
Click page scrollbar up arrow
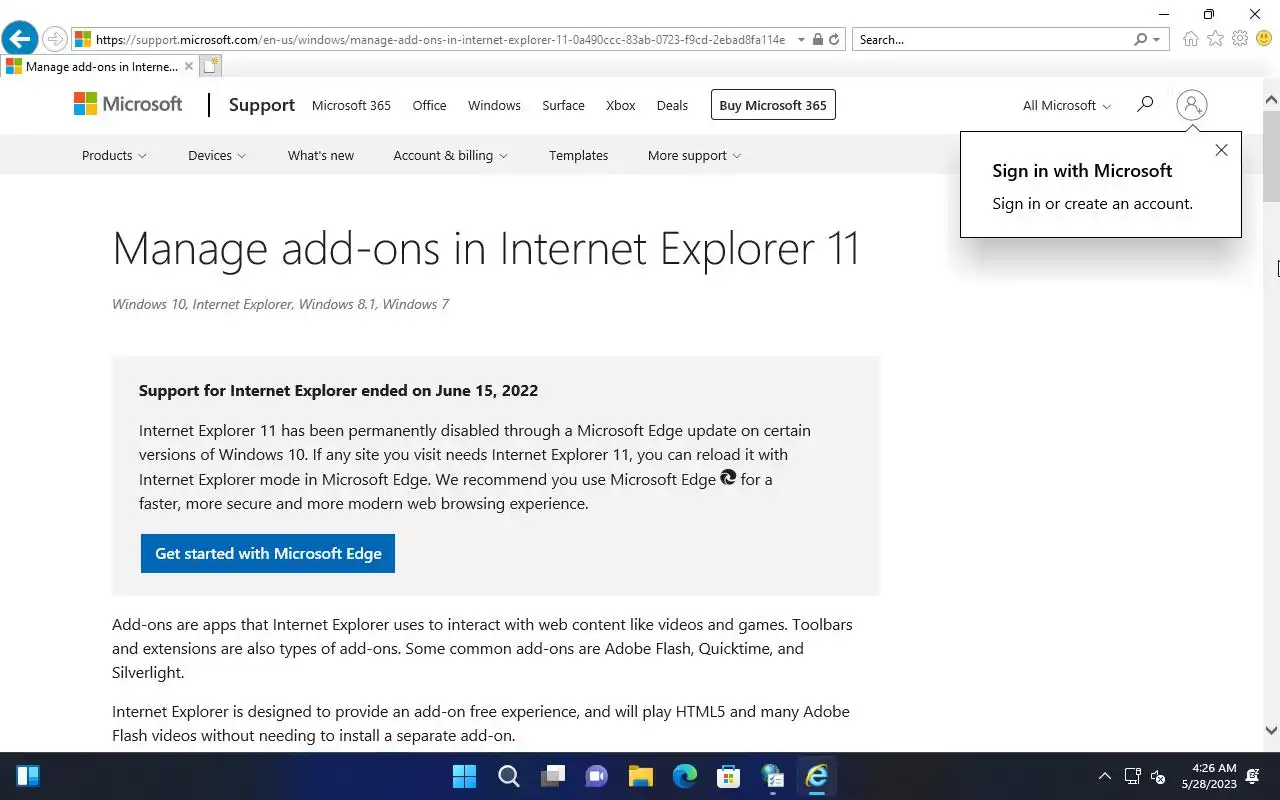pyautogui.click(x=1272, y=100)
